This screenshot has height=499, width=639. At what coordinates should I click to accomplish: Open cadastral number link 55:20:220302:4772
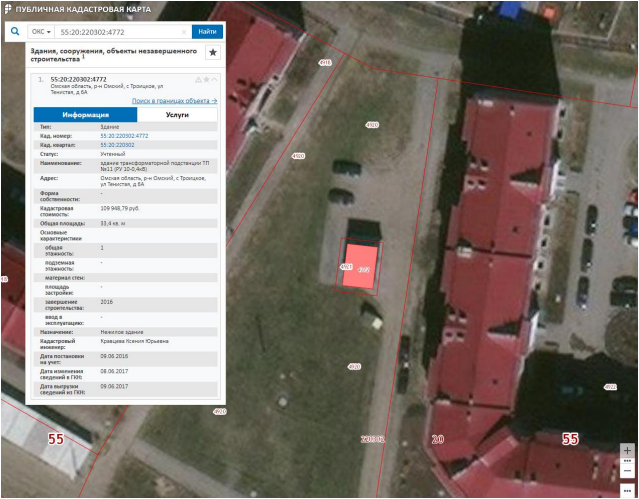point(124,135)
